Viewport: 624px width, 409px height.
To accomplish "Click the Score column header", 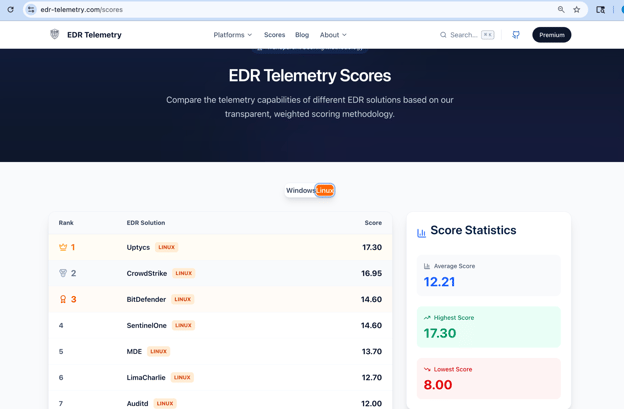I will (373, 223).
